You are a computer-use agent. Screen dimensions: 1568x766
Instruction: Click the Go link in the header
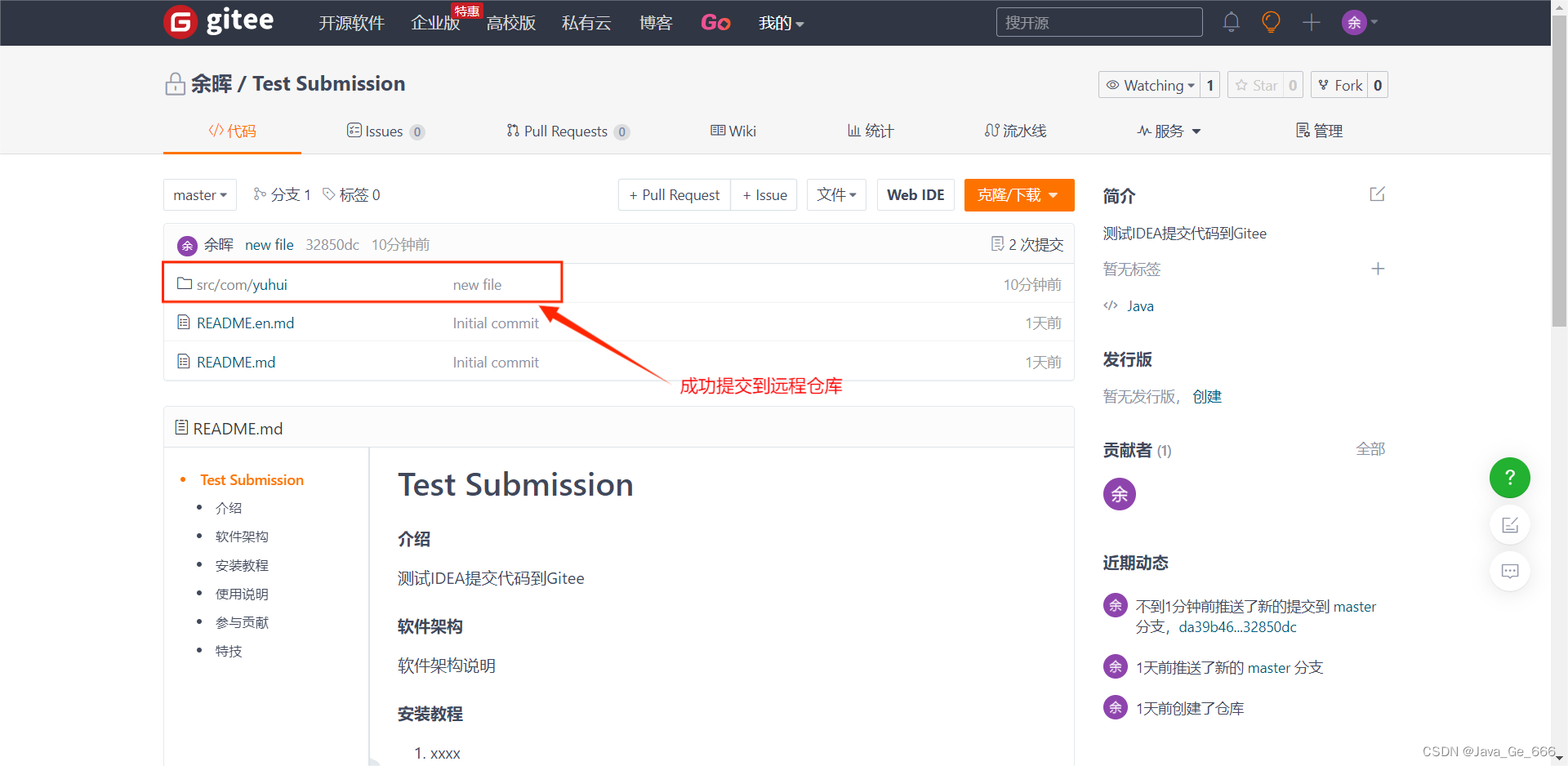click(715, 23)
